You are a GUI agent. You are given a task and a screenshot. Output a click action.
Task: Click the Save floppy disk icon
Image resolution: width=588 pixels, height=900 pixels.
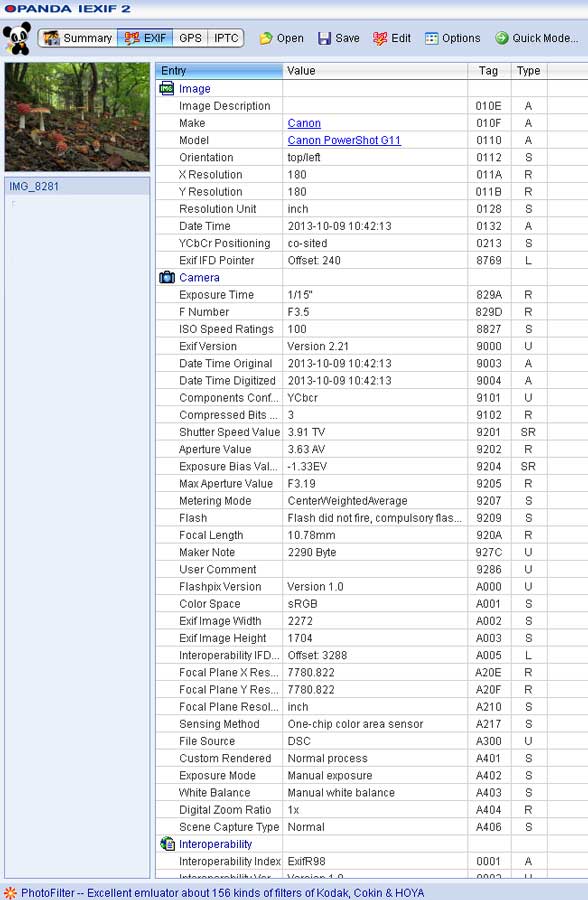tap(324, 38)
